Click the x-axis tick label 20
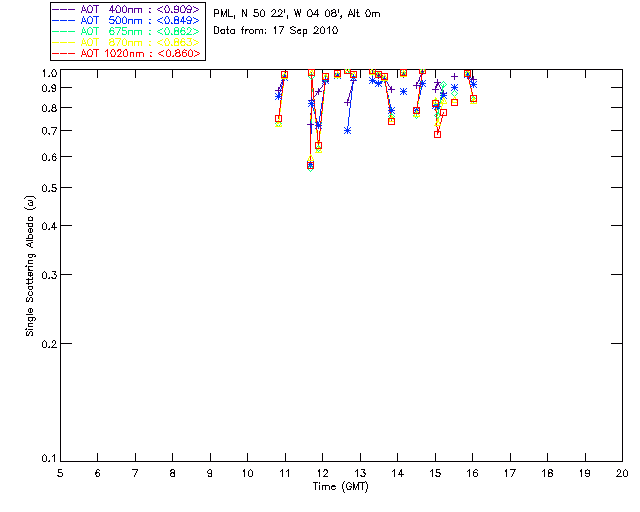Image resolution: width=640 pixels, height=512 pixels. pyautogui.click(x=622, y=474)
